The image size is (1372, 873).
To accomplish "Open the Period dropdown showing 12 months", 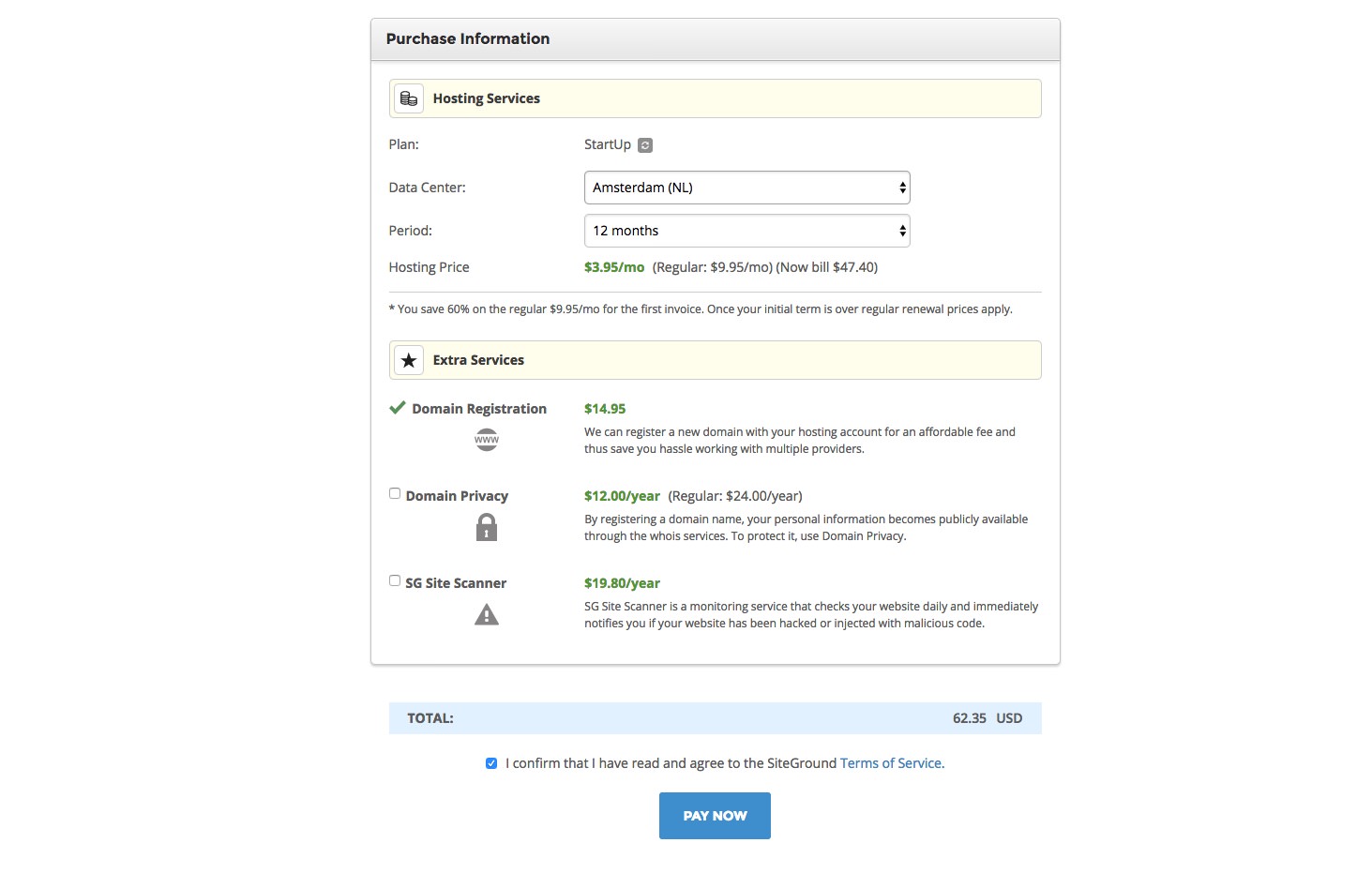I will 747,231.
